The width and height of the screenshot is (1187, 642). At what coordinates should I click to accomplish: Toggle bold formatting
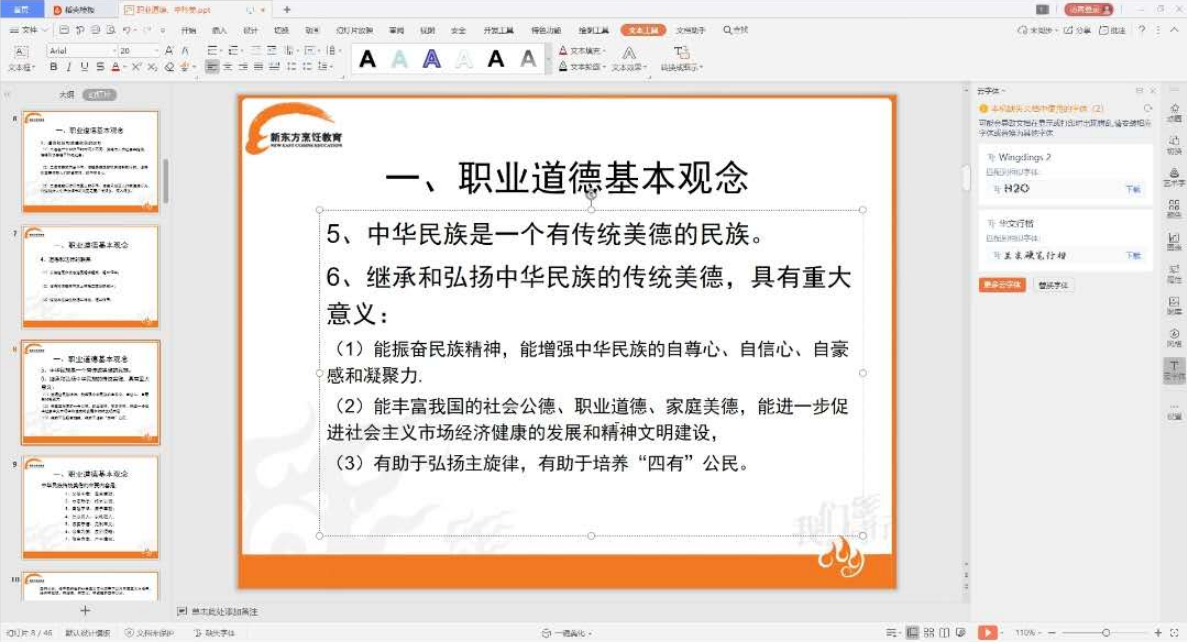pyautogui.click(x=54, y=67)
